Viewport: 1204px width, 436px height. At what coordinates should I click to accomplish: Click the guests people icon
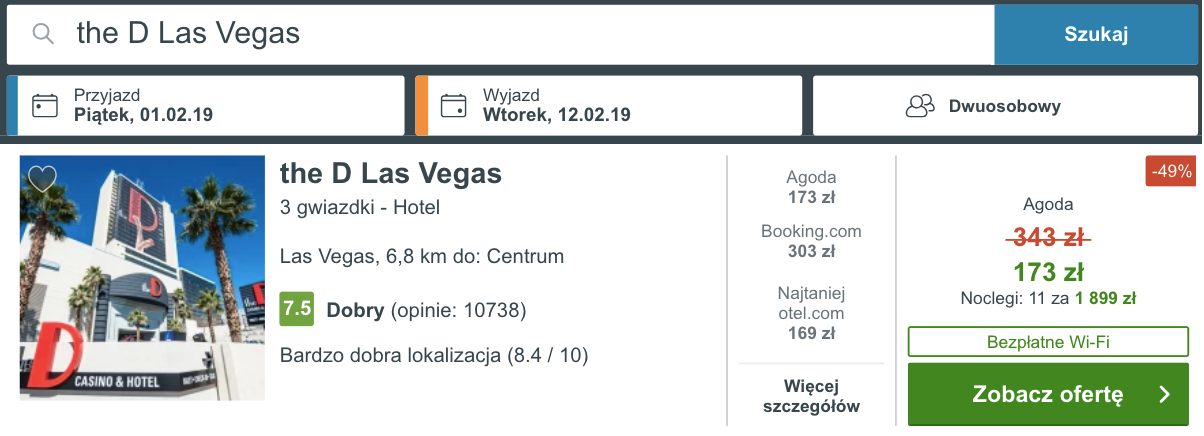click(919, 106)
